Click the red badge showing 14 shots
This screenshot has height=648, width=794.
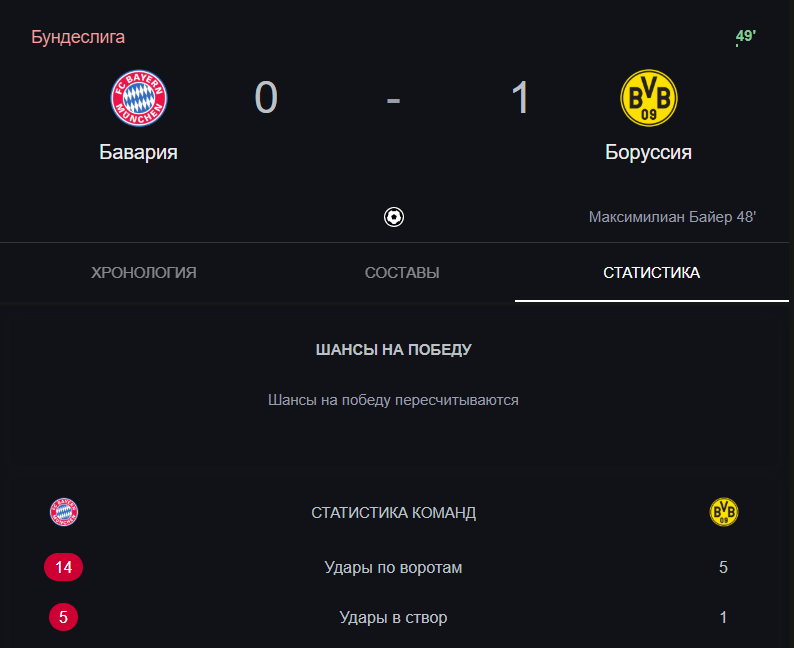click(x=64, y=567)
